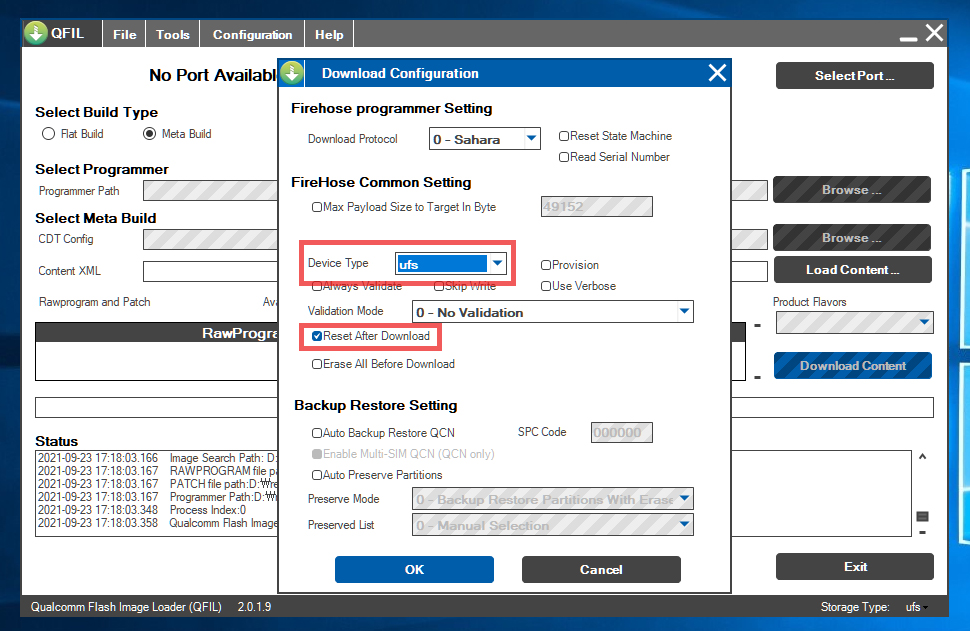Click the 'Qualcomm Flash Image Loader (QFIL)' status text
Viewport: 970px width, 631px height.
pyautogui.click(x=126, y=607)
